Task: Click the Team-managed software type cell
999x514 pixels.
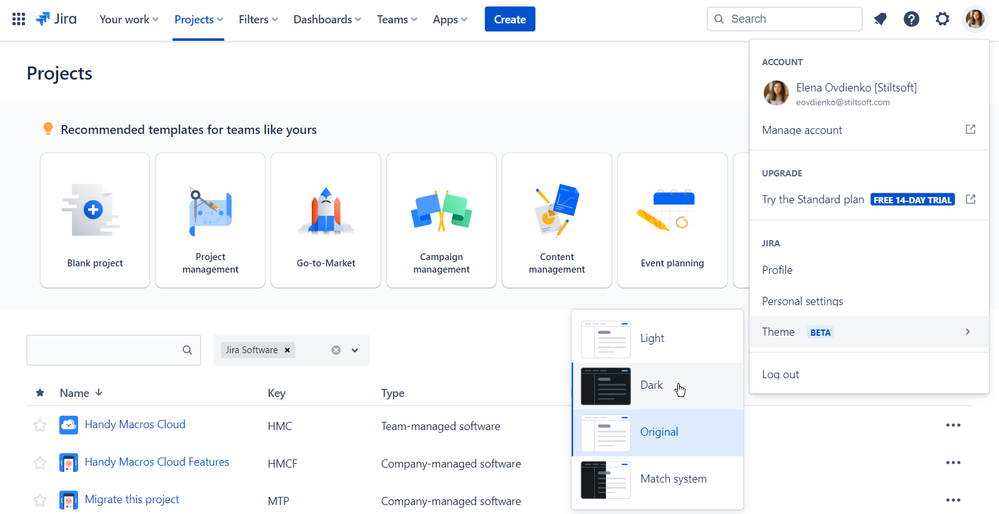Action: (440, 426)
